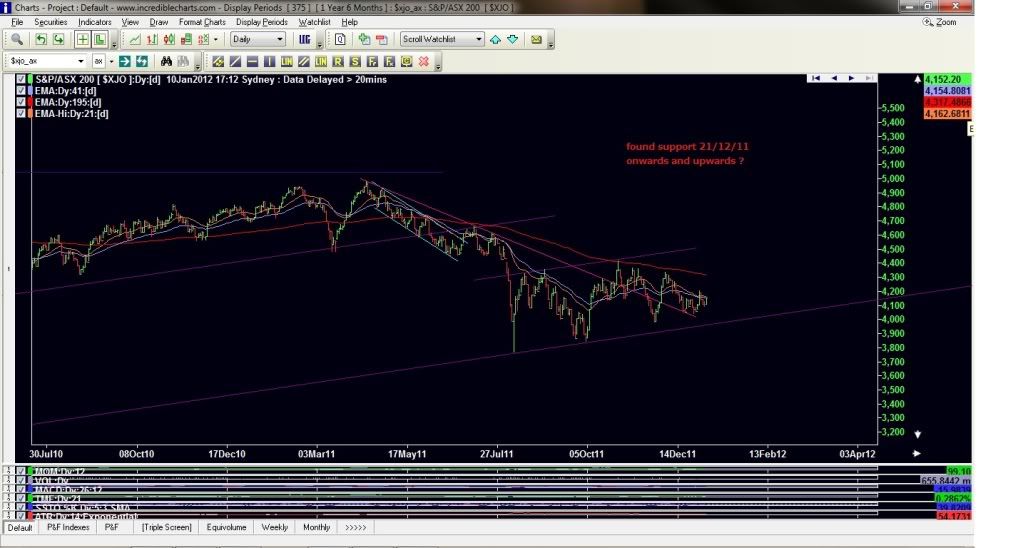Click the remove from watchlist red icon
The width and height of the screenshot is (1023, 548).
point(382,39)
